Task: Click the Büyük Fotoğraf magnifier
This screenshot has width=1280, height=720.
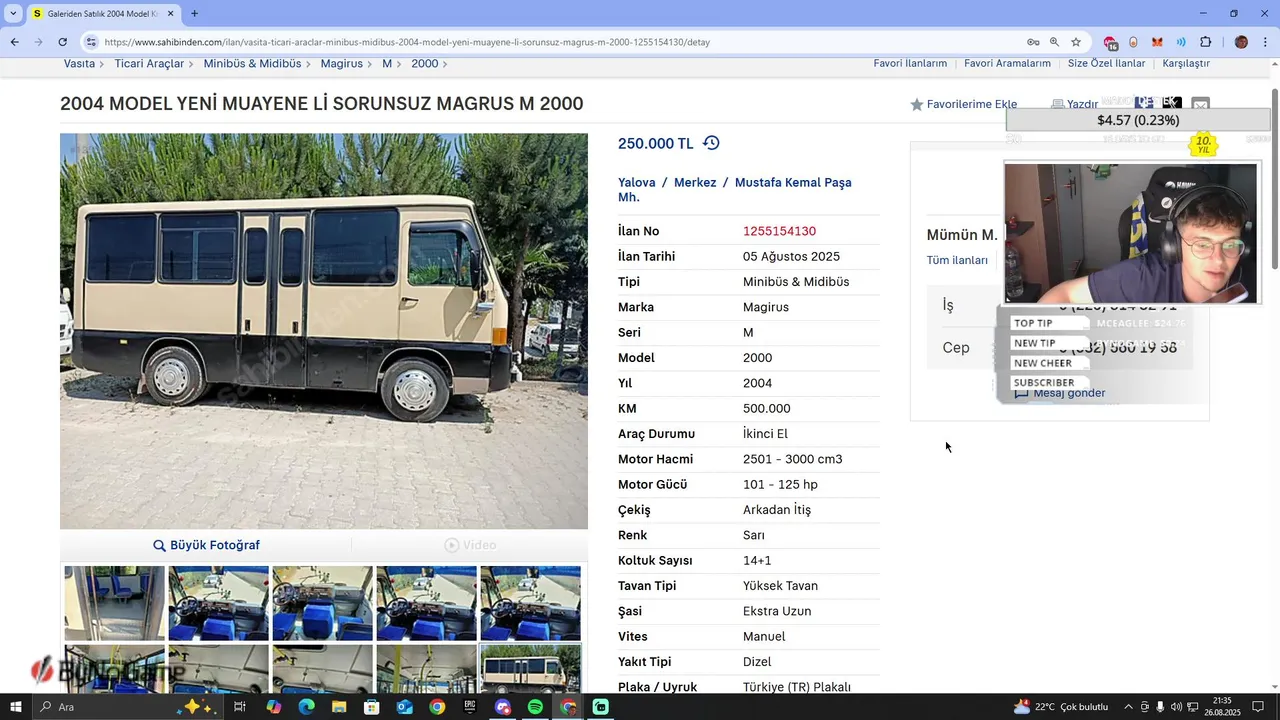Action: [x=159, y=545]
